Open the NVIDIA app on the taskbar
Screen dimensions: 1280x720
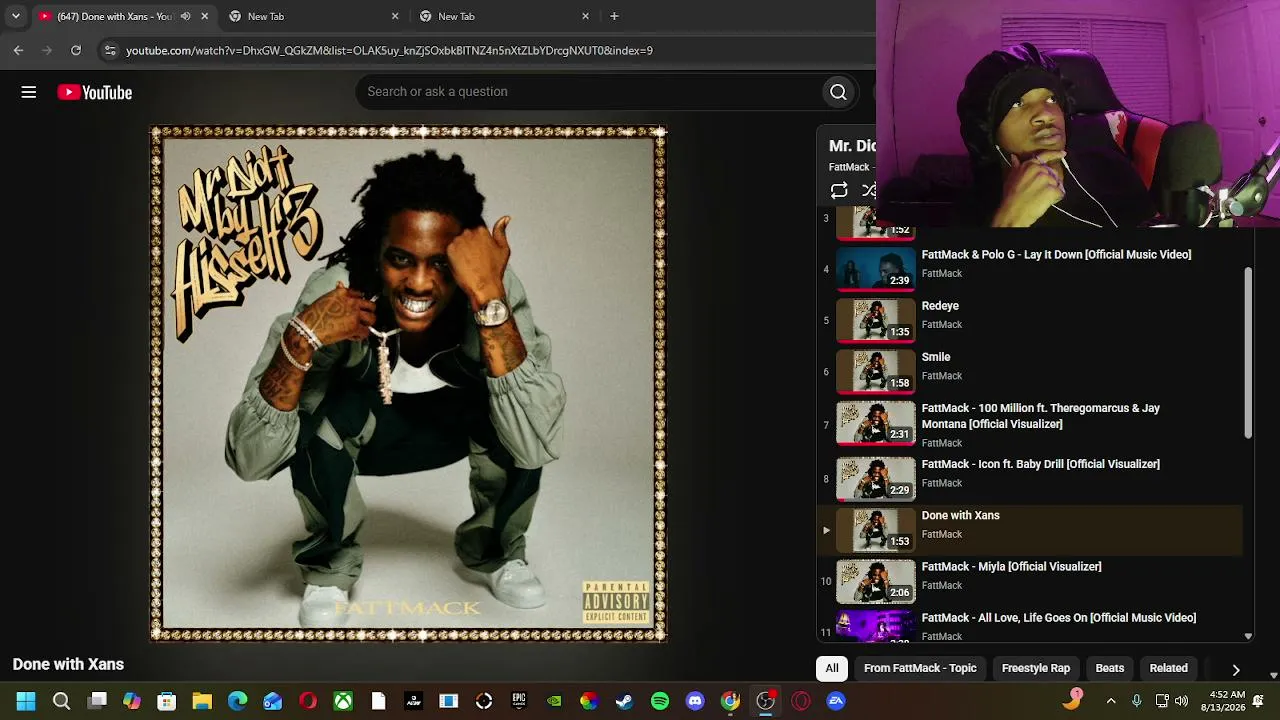pos(554,701)
